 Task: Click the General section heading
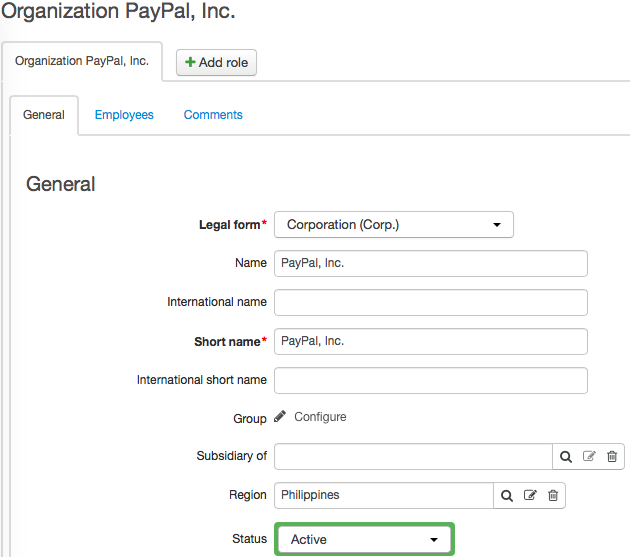(61, 184)
